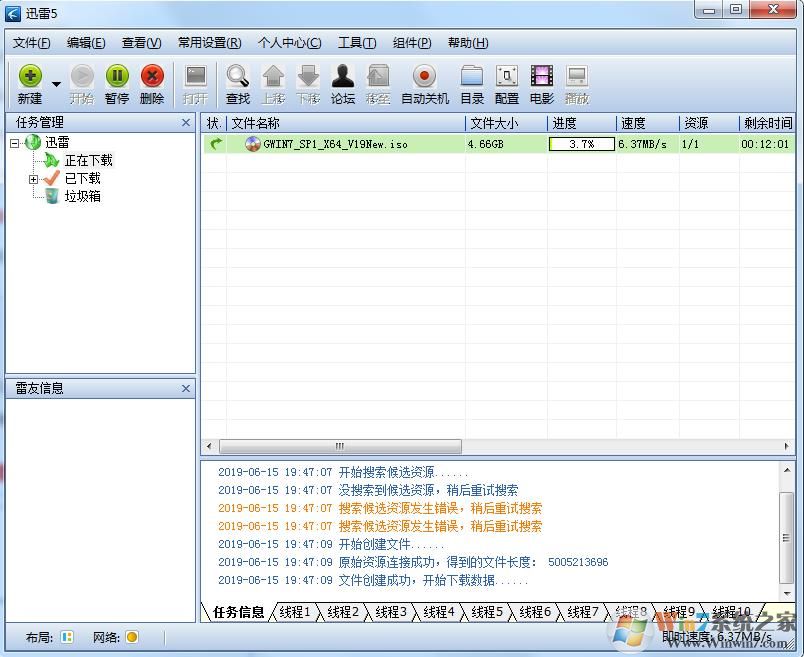The image size is (804, 657).
Task: Close the 雷友信息 panel
Action: click(186, 389)
